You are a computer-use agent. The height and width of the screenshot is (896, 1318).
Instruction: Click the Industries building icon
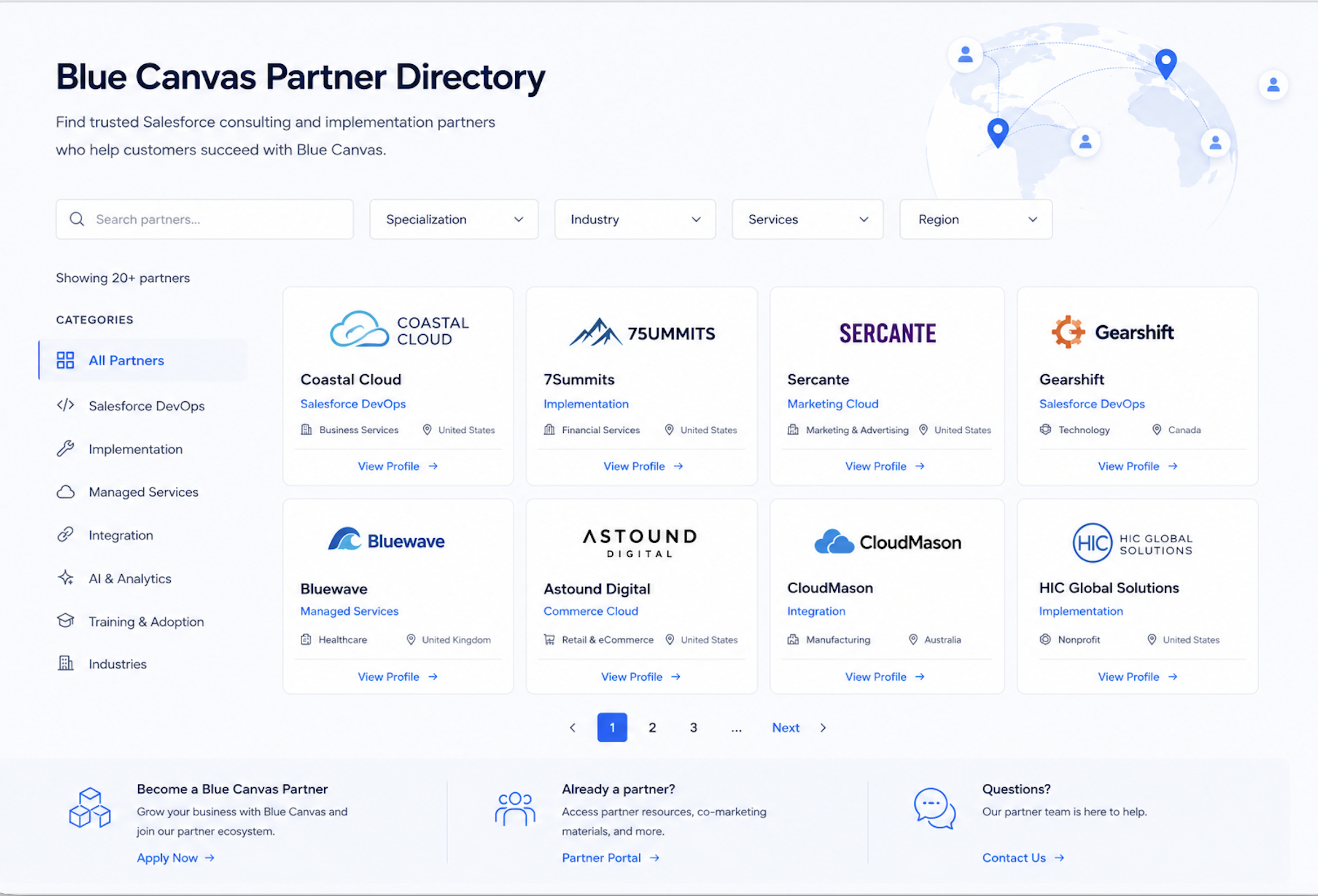point(65,663)
